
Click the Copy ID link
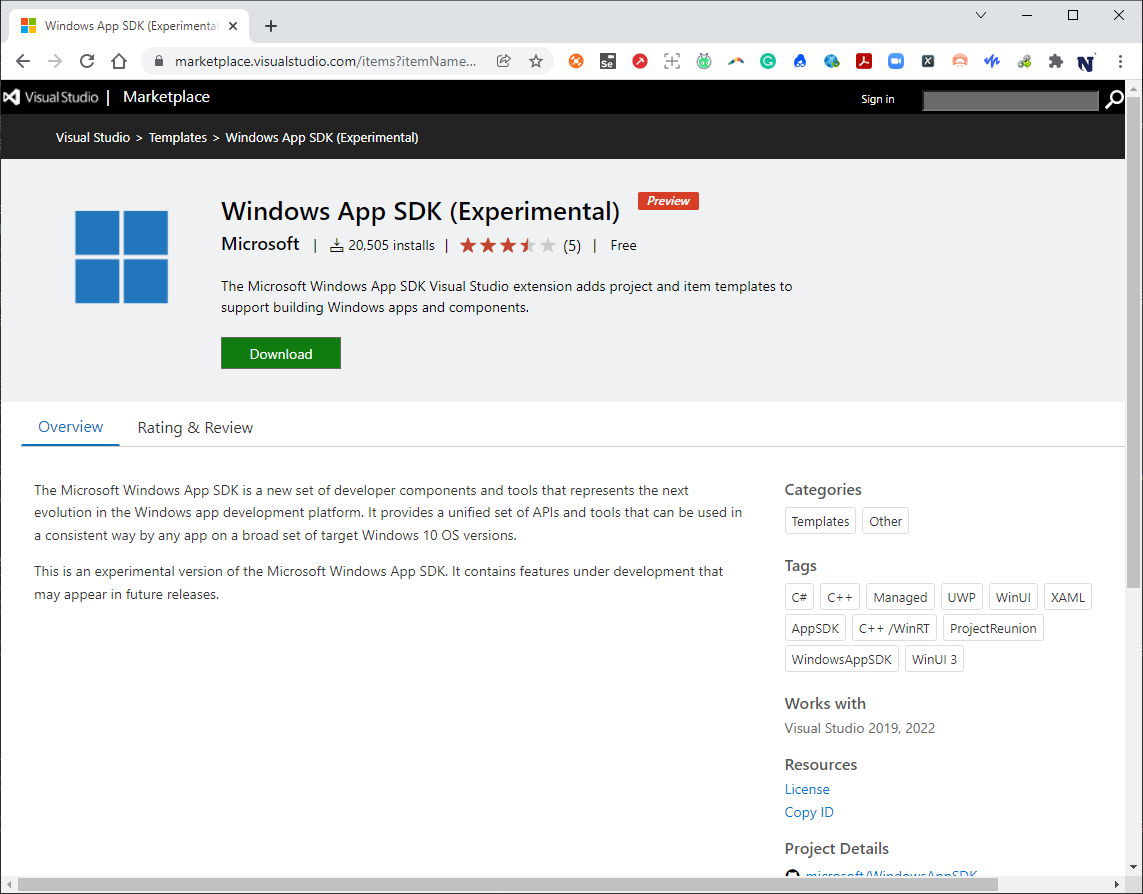(x=809, y=812)
